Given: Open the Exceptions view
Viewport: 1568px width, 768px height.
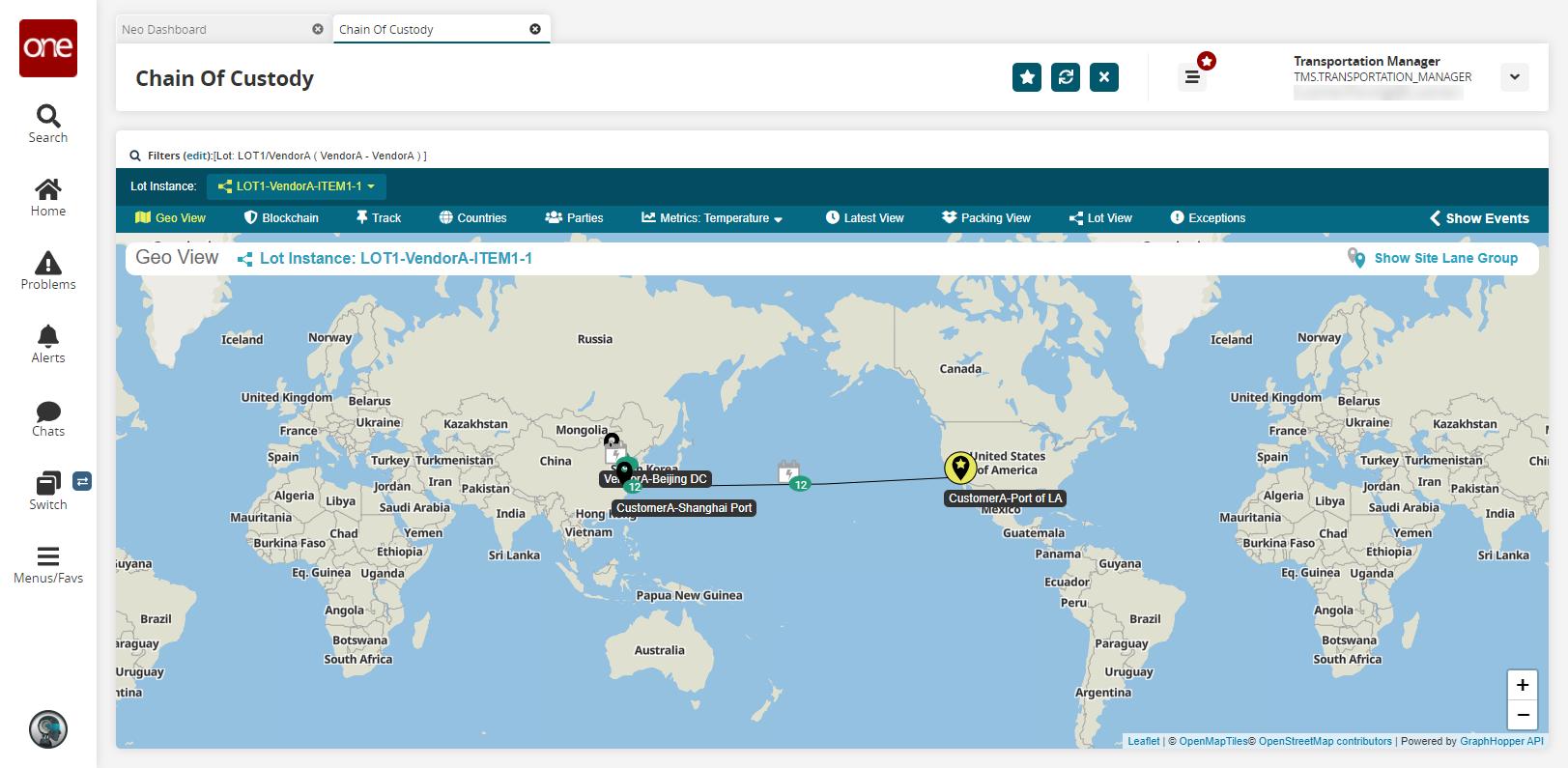Looking at the screenshot, I should [1208, 218].
